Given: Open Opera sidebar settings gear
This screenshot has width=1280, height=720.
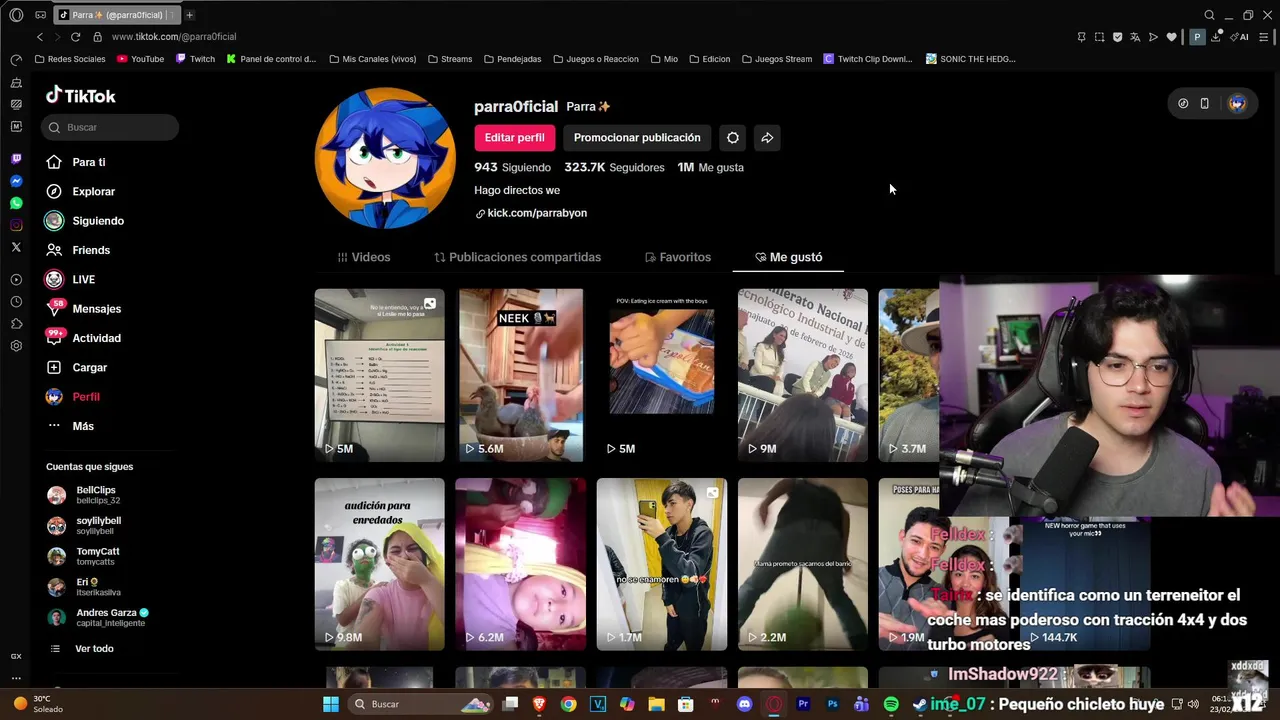Looking at the screenshot, I should [16, 346].
